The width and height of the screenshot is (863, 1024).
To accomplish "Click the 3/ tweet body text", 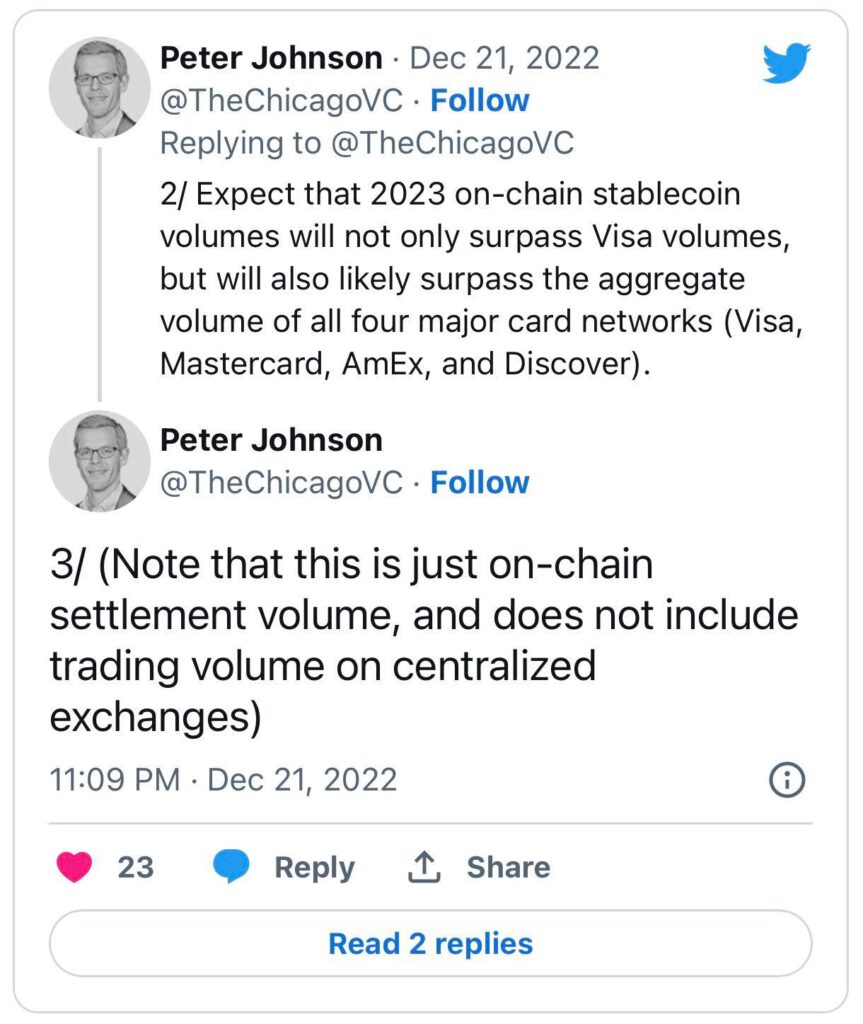I will tap(400, 640).
